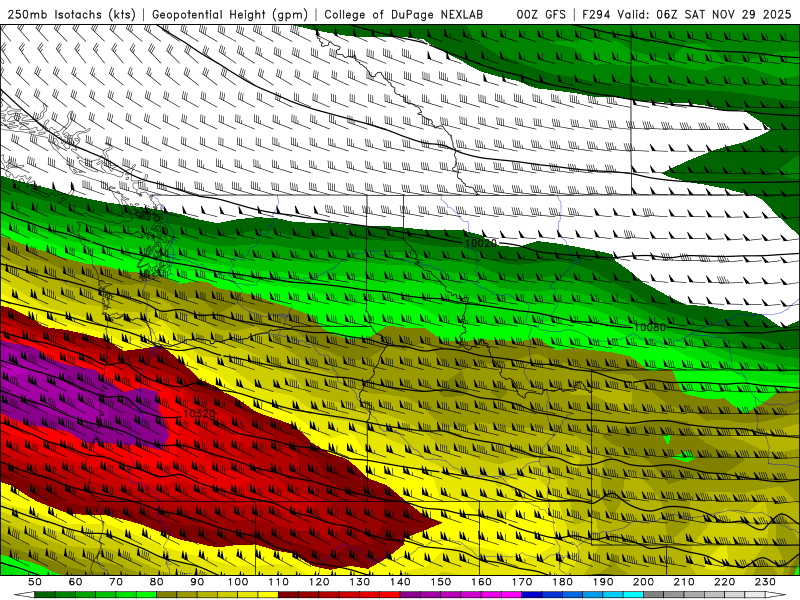This screenshot has width=800, height=600.
Task: Click the 50 value on the legend scale
Action: [x=35, y=582]
